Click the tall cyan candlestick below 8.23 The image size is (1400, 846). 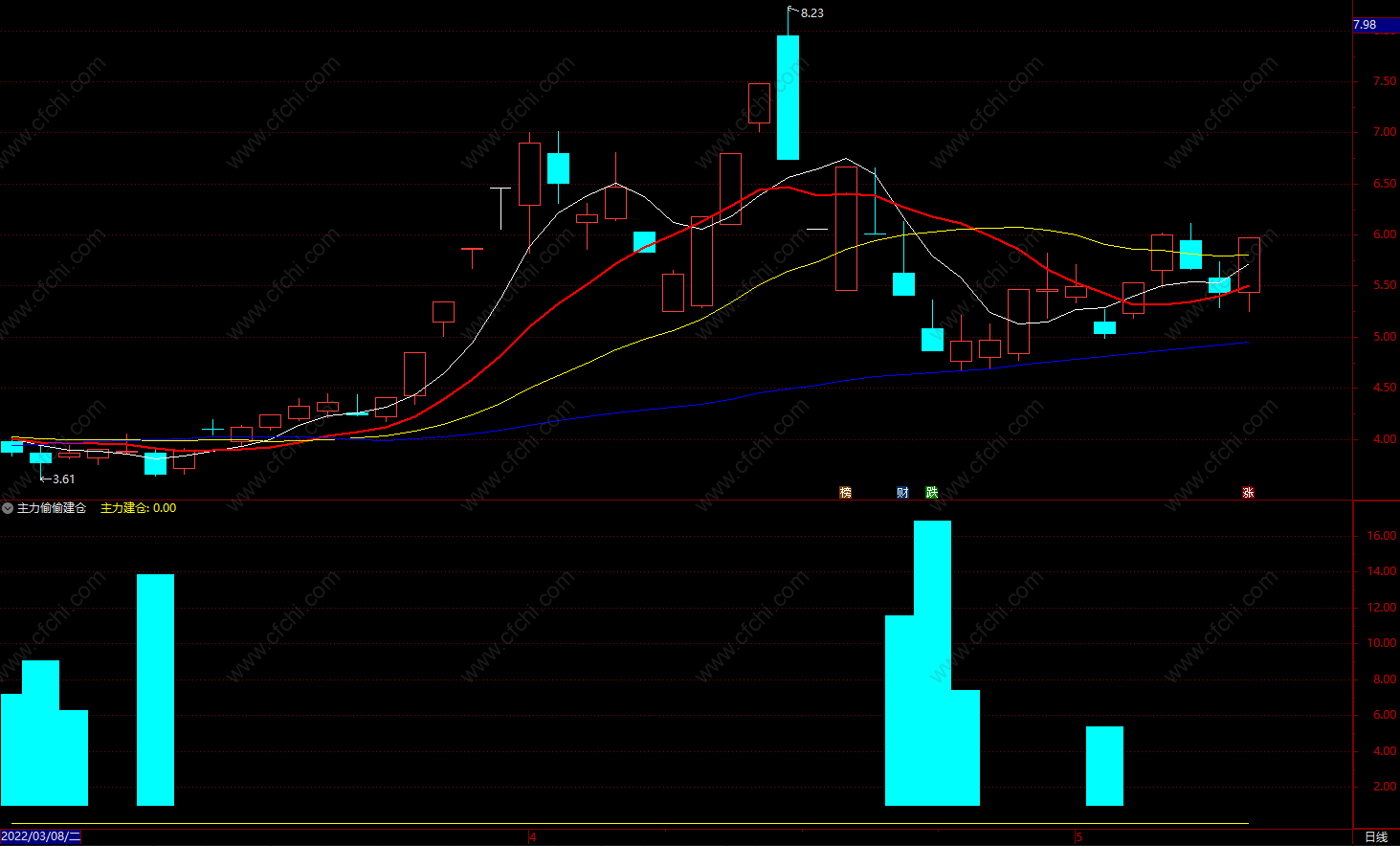click(x=788, y=98)
